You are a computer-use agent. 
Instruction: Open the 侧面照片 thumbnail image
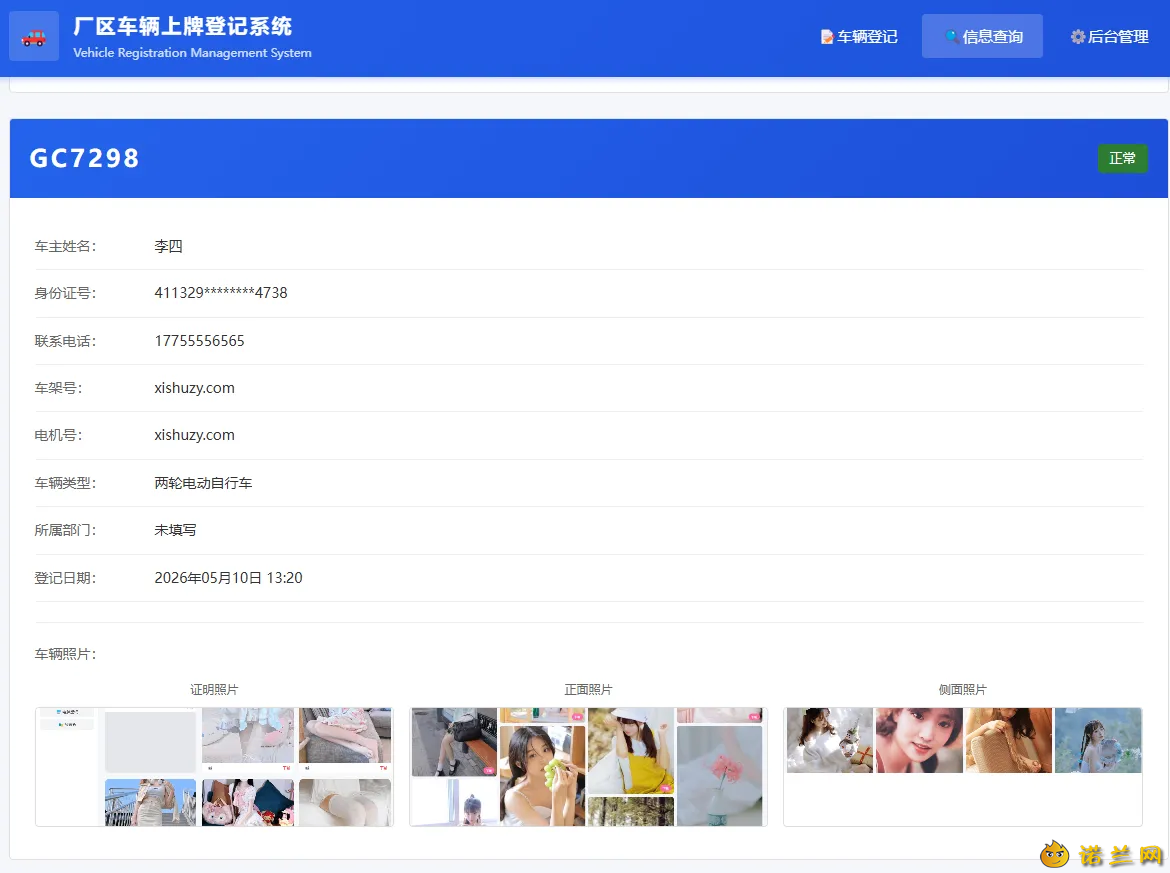963,767
